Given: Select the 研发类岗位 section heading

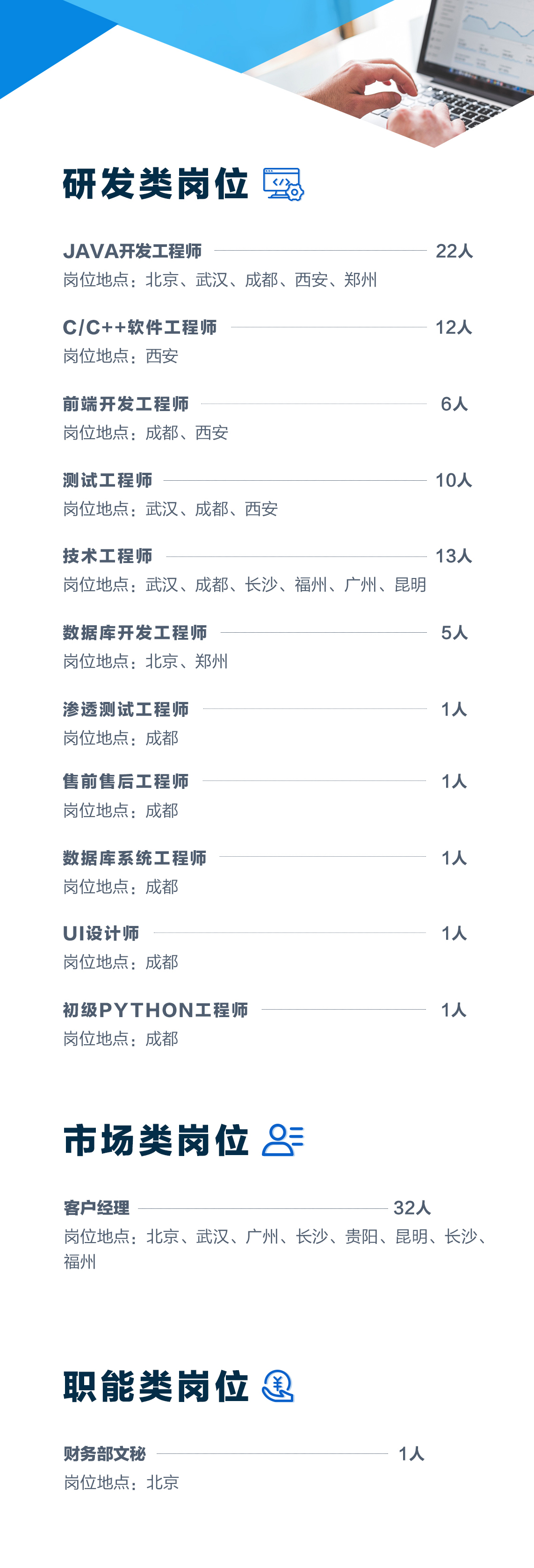Looking at the screenshot, I should coord(155,184).
